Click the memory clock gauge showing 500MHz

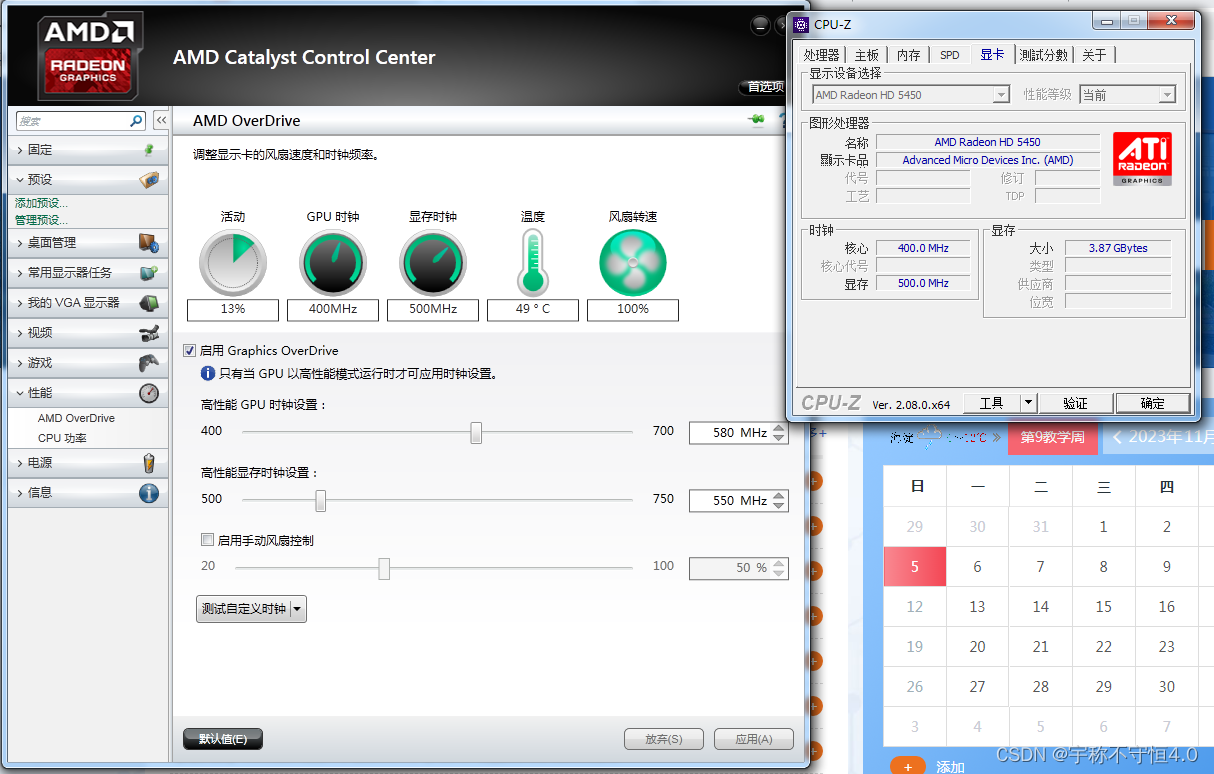point(433,264)
